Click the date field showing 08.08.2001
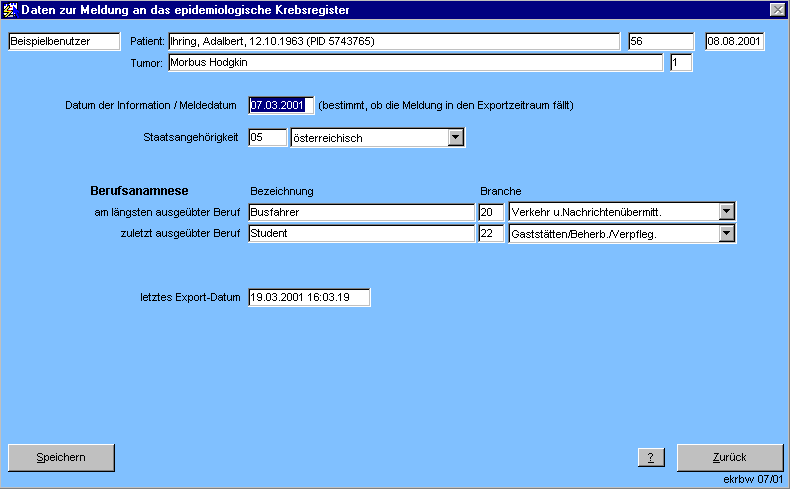 (735, 42)
